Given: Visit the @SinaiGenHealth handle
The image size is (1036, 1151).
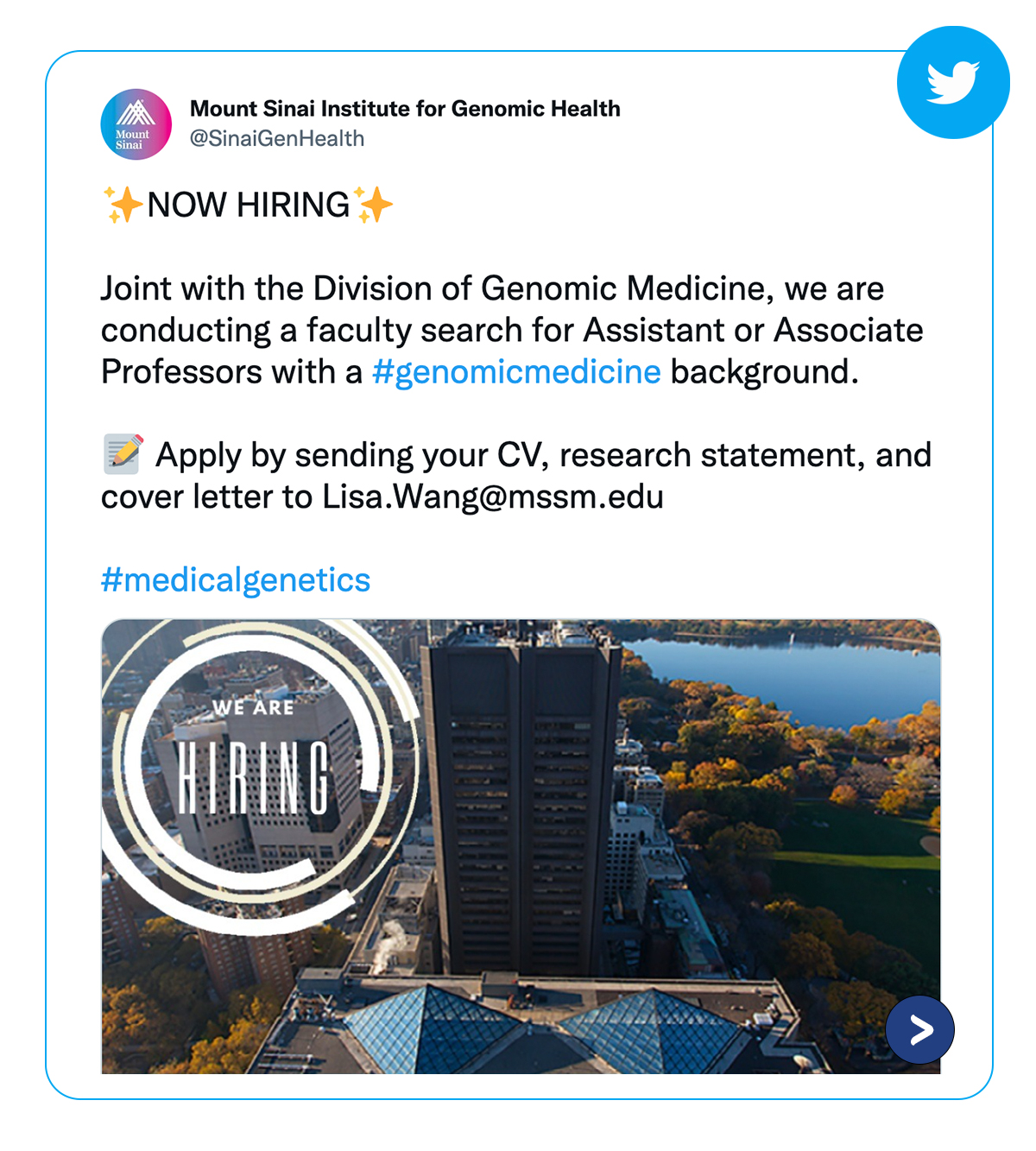Looking at the screenshot, I should tap(276, 139).
